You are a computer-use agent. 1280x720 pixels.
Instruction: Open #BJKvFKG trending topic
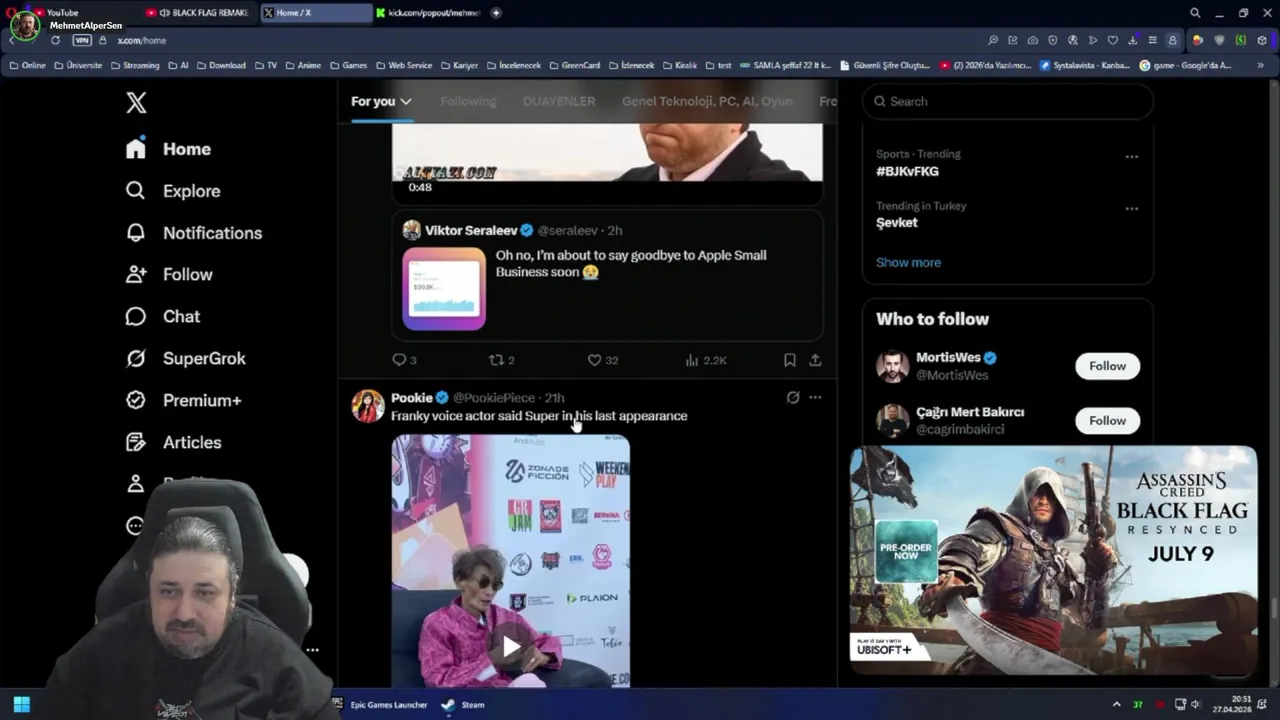coord(907,171)
